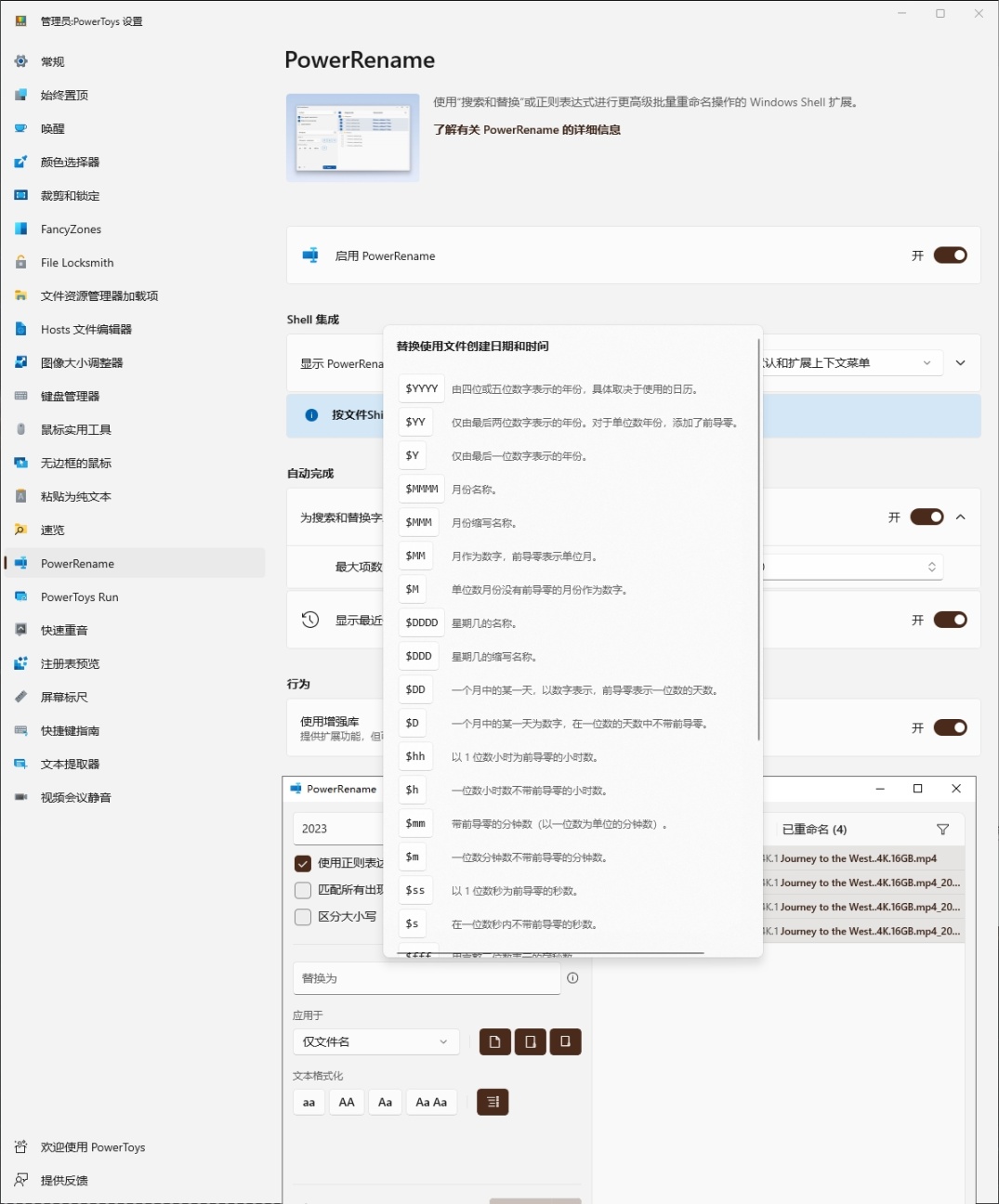Check the 匹配所有出现 checkbox
This screenshot has height=1204, width=999.
(302, 890)
